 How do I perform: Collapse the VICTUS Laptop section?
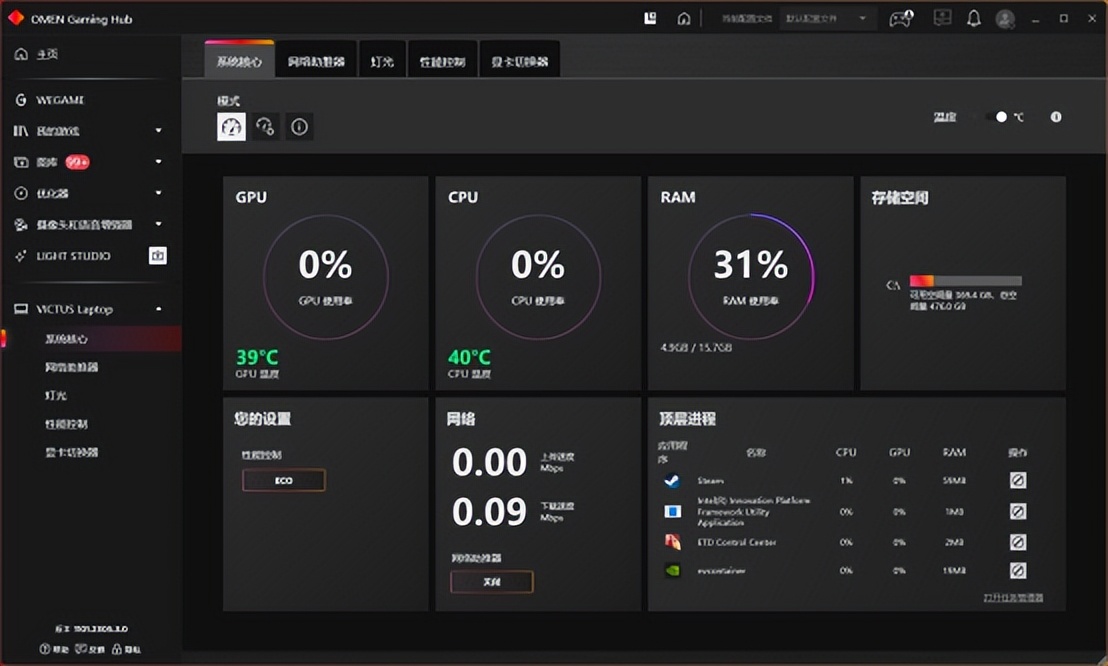[x=159, y=309]
